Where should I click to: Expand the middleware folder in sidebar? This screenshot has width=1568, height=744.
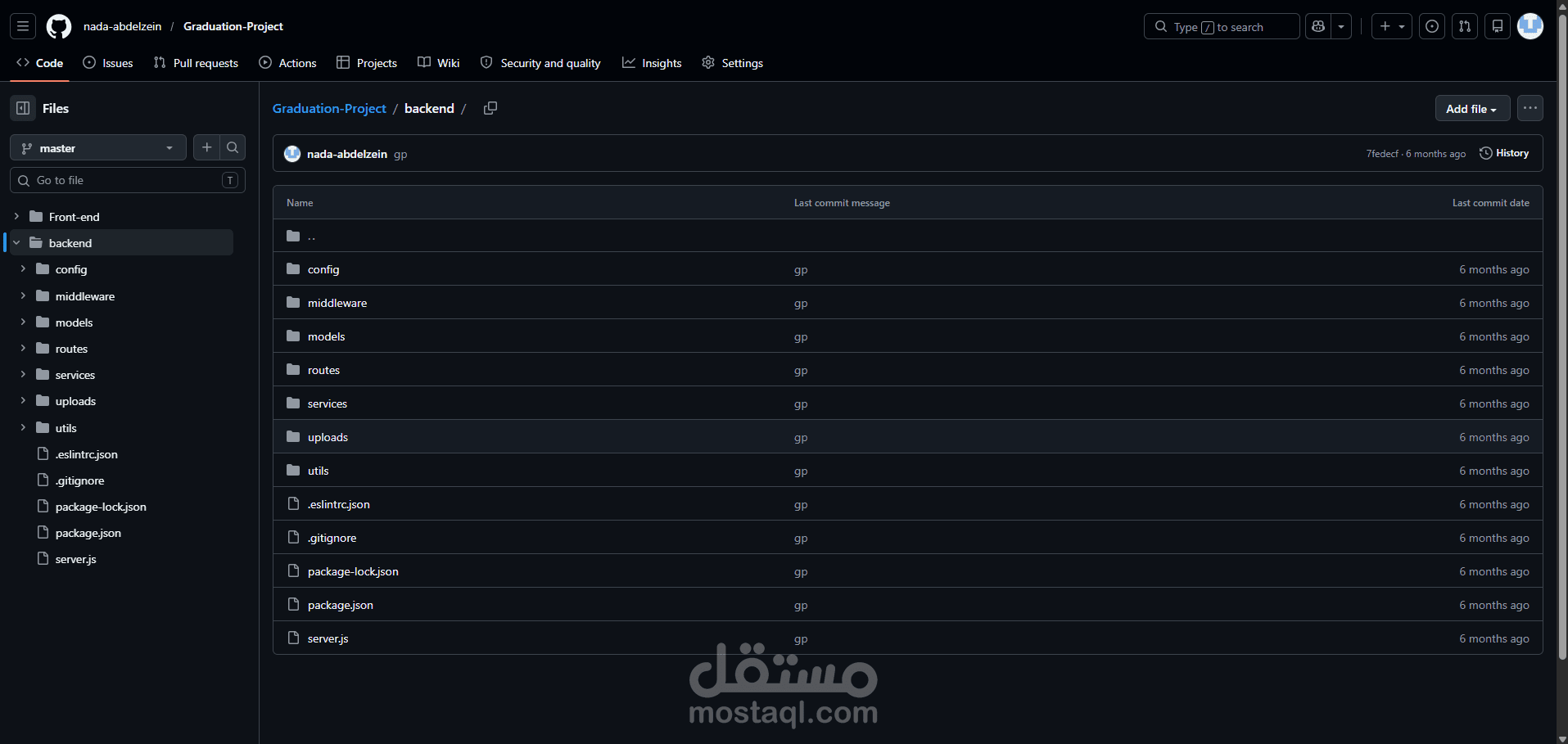pos(23,295)
